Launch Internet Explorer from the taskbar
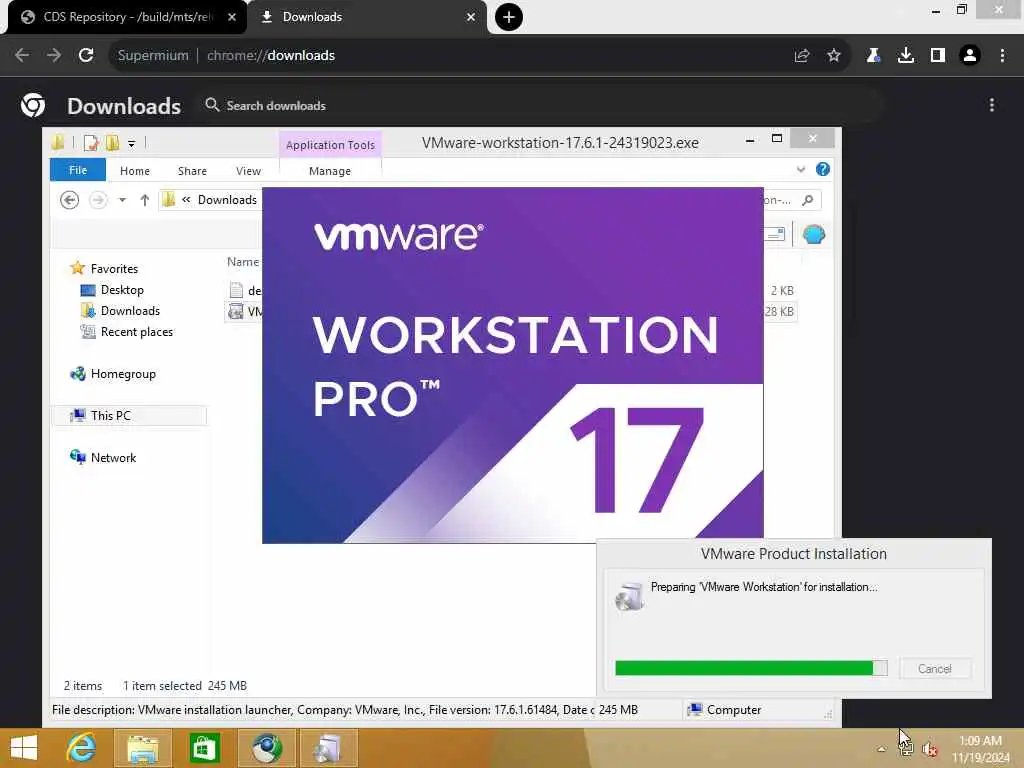This screenshot has height=768, width=1024. pos(81,748)
